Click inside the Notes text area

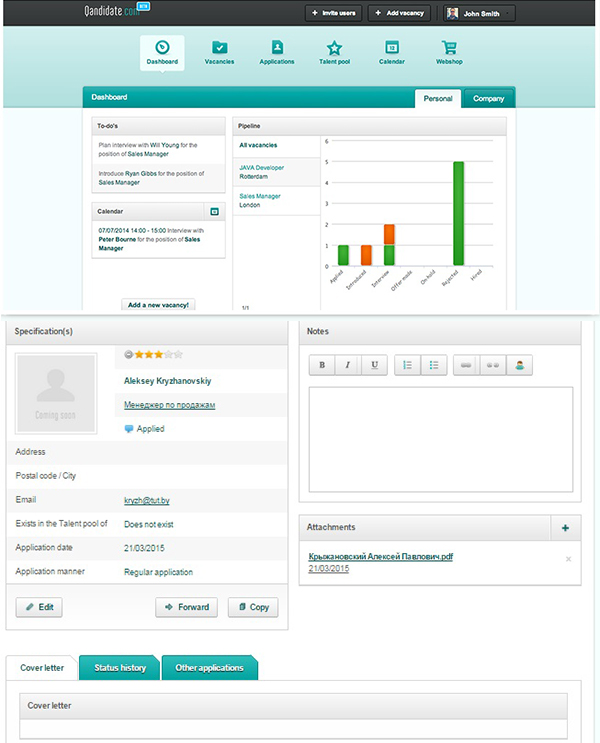click(440, 438)
